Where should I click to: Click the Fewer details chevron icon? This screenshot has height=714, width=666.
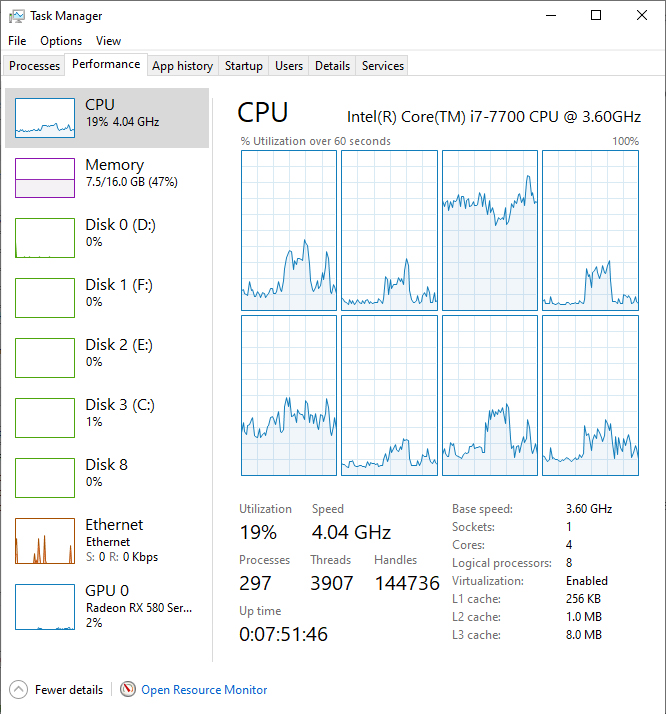[18, 689]
